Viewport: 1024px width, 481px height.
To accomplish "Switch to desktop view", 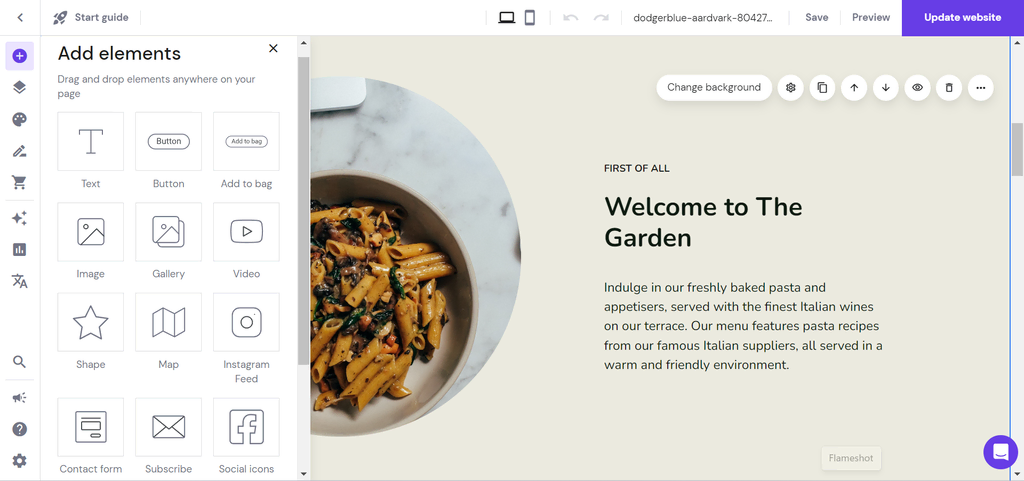I will pyautogui.click(x=507, y=18).
